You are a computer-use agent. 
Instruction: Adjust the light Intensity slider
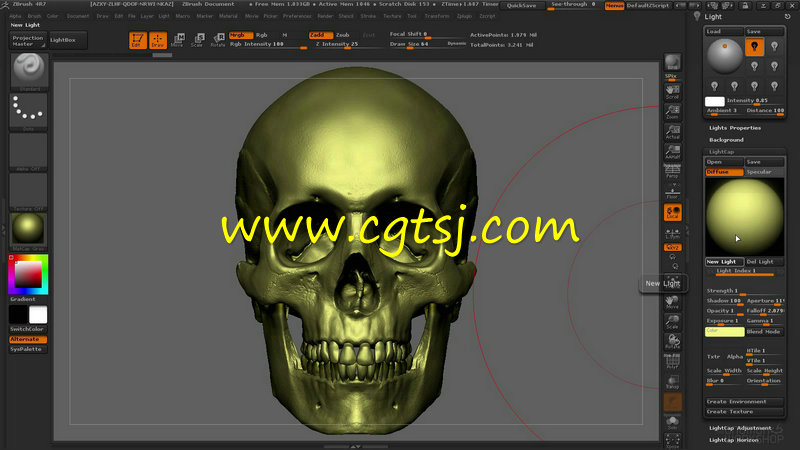click(x=755, y=101)
